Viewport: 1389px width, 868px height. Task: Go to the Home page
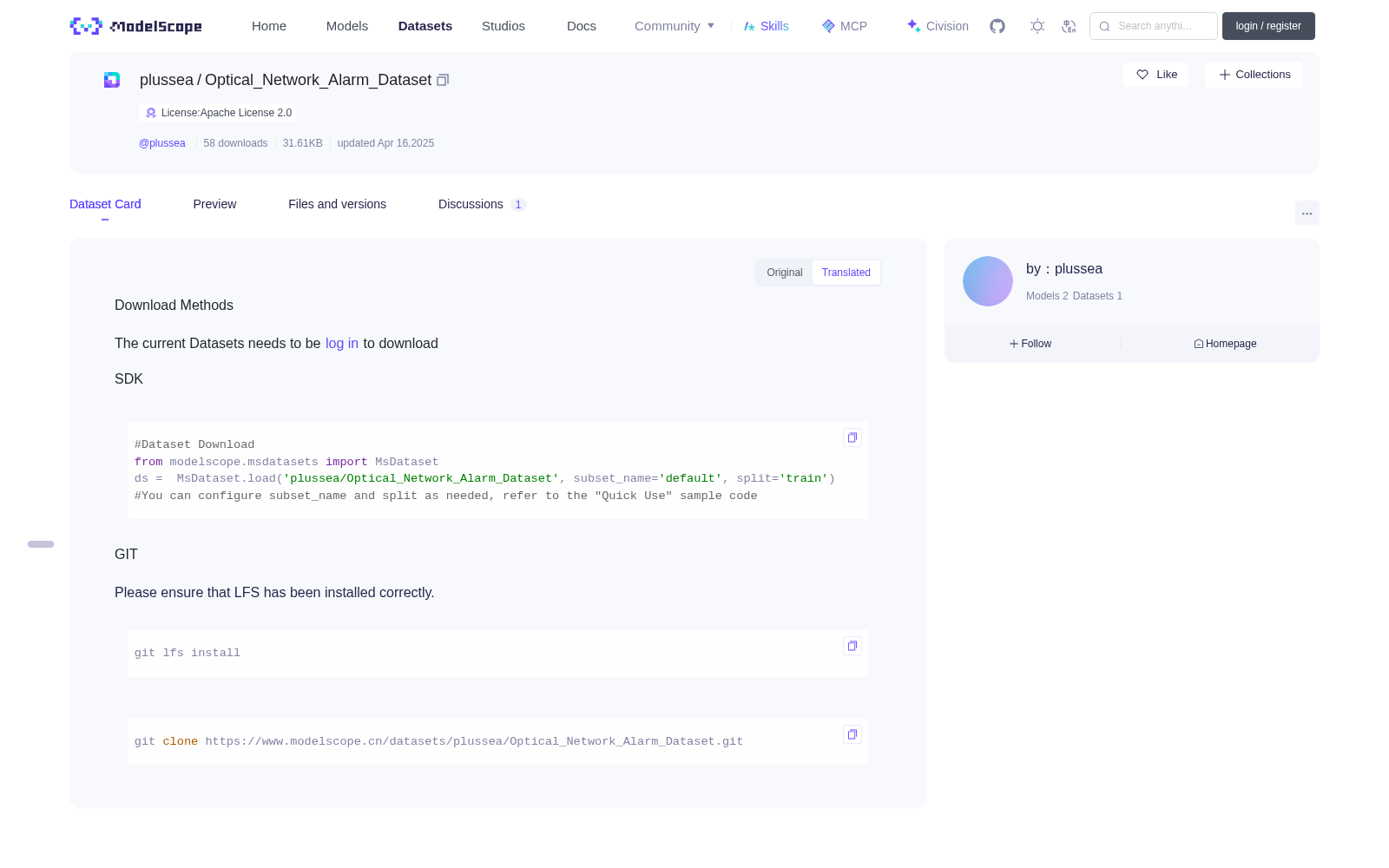[x=269, y=26]
